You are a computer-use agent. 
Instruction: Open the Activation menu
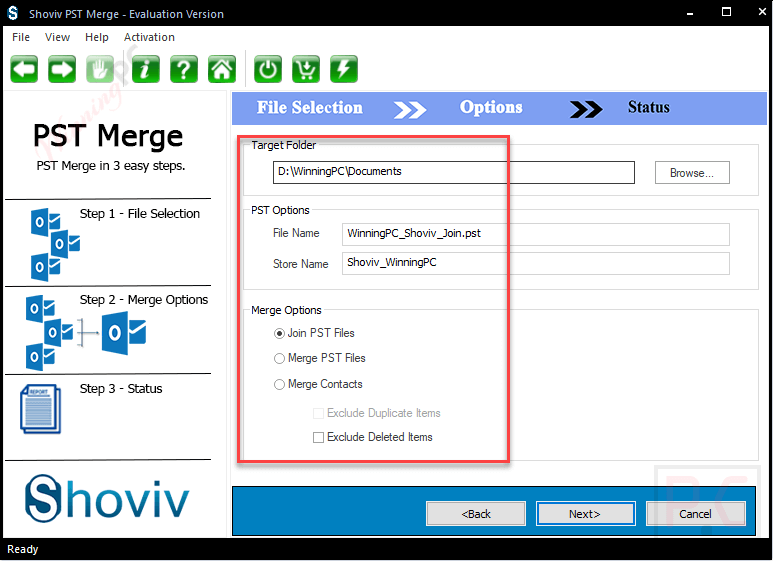click(x=149, y=37)
